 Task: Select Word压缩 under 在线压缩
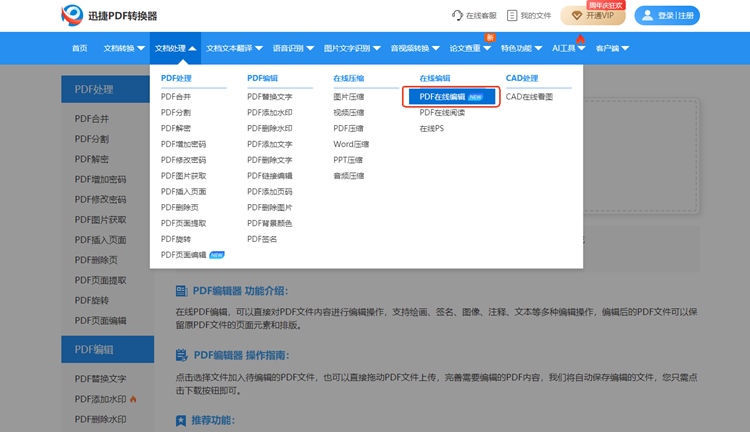351,144
